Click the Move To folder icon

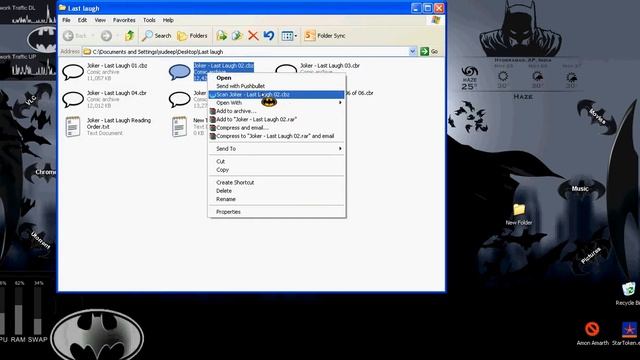[x=222, y=36]
